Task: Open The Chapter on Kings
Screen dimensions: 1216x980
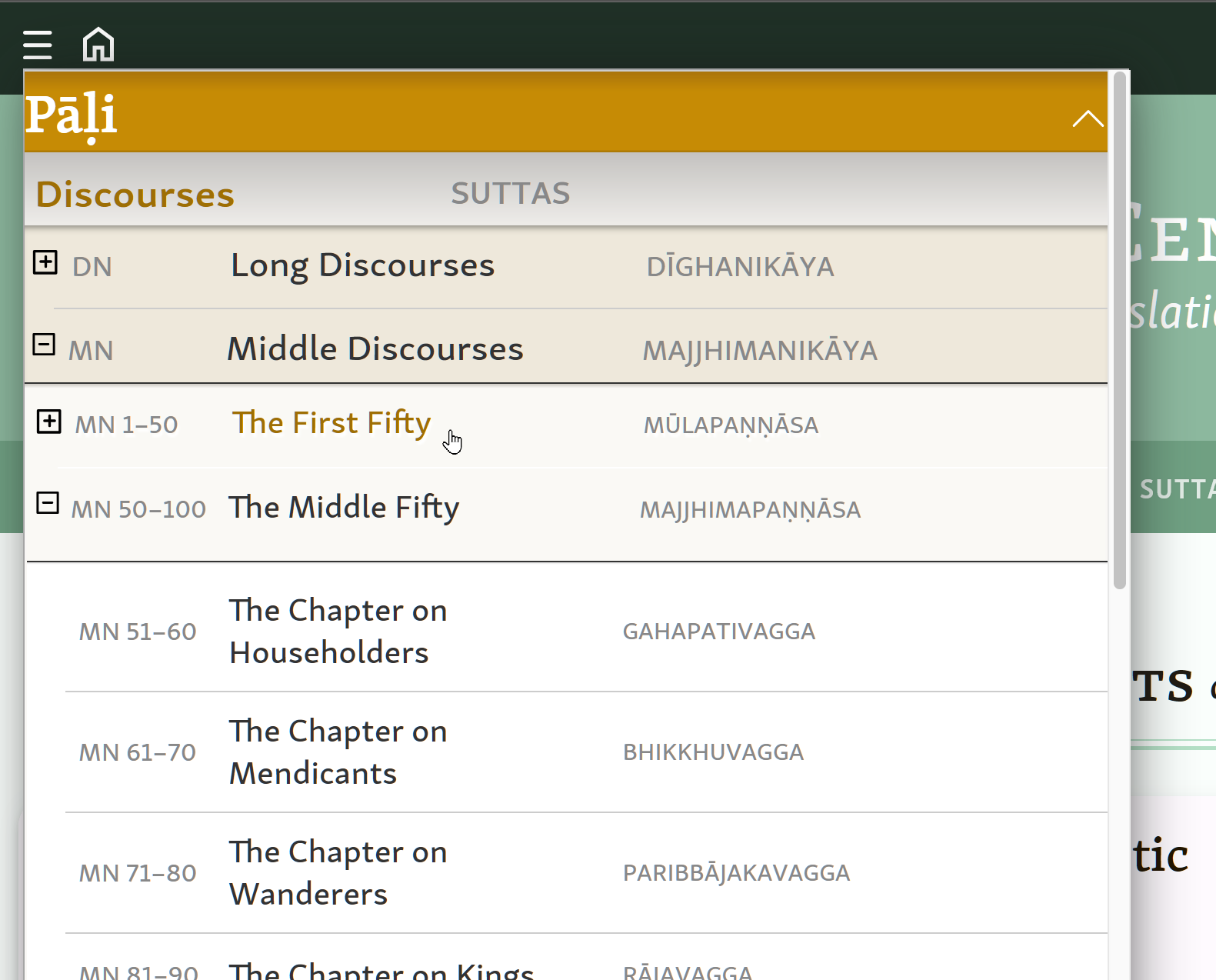Action: click(381, 971)
